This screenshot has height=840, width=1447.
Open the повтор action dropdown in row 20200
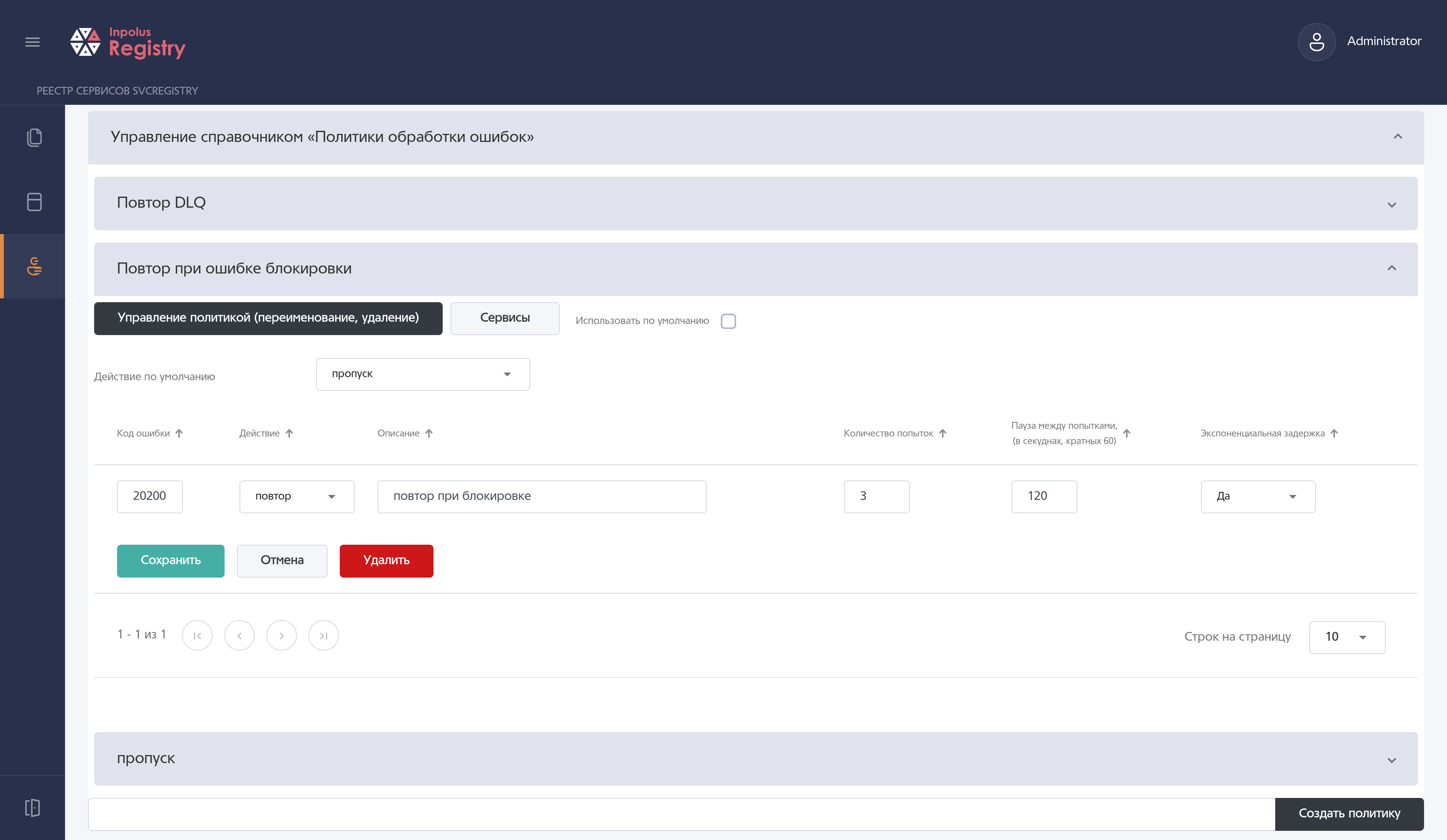click(296, 497)
